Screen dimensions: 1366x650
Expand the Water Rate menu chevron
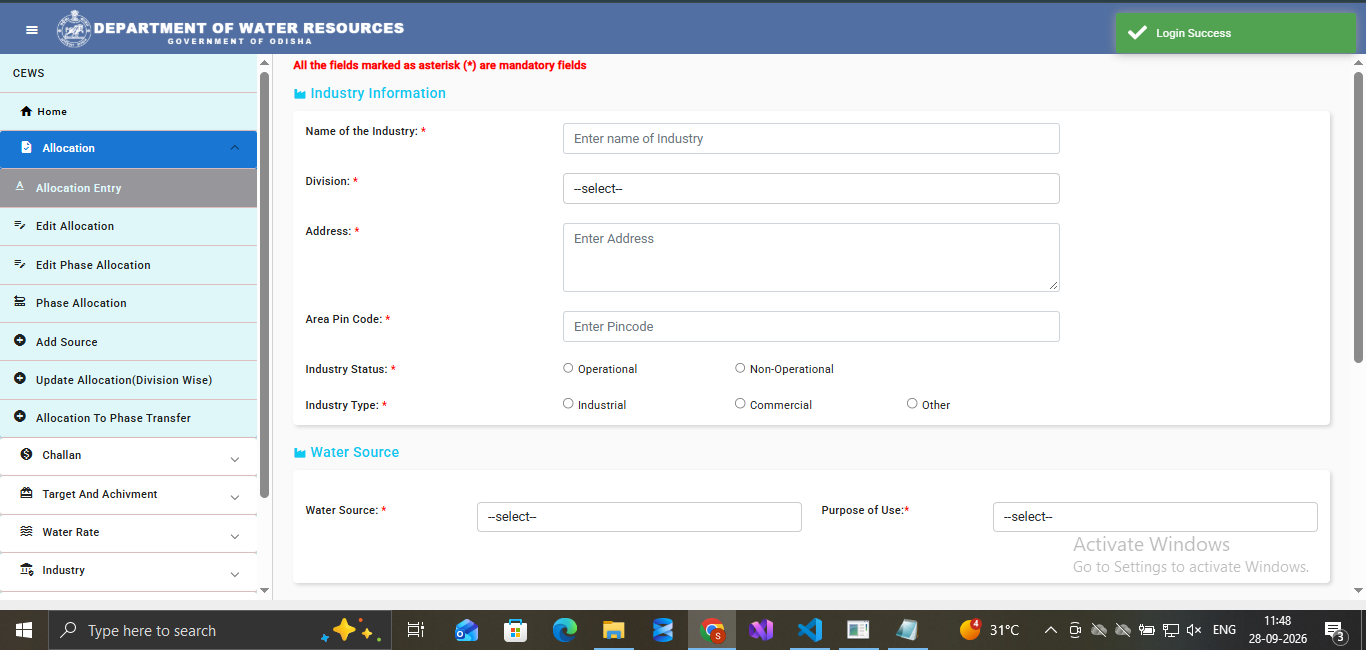point(235,536)
